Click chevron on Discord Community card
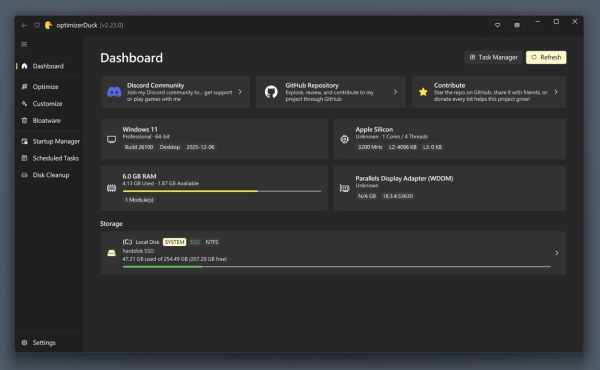 (240, 92)
